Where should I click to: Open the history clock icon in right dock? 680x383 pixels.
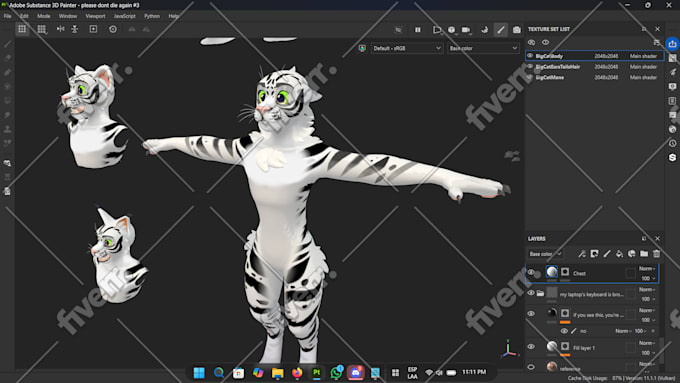tap(672, 143)
